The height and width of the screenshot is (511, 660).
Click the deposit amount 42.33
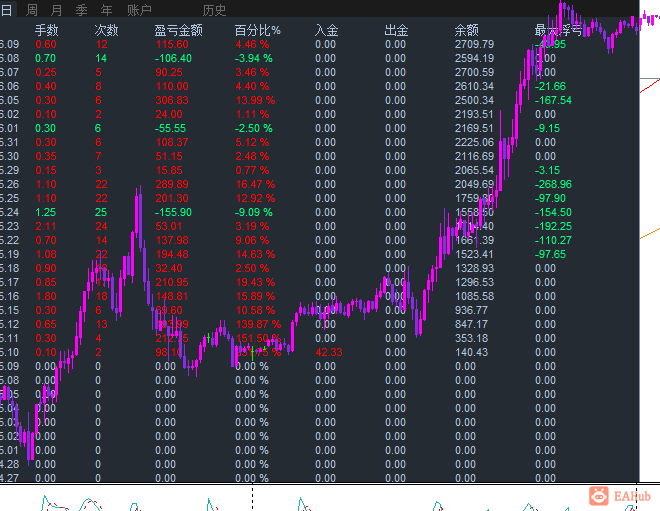(329, 352)
